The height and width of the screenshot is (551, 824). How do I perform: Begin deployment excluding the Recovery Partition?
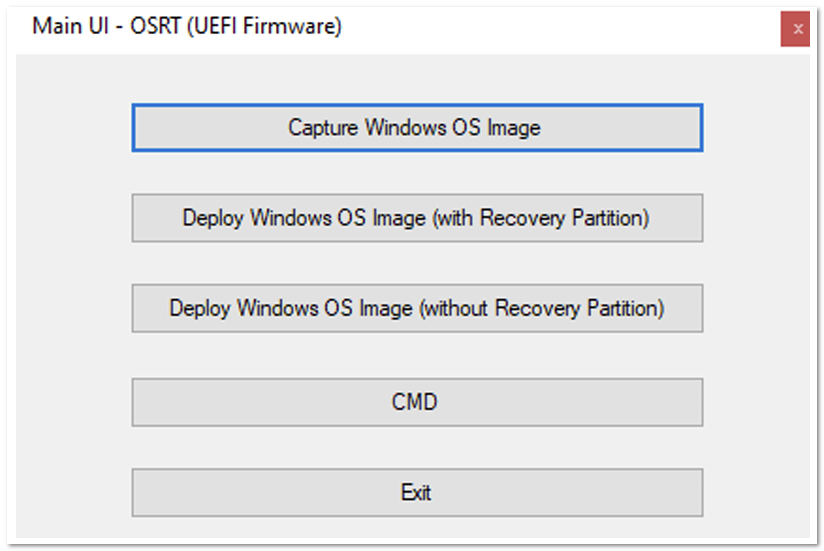pos(417,308)
